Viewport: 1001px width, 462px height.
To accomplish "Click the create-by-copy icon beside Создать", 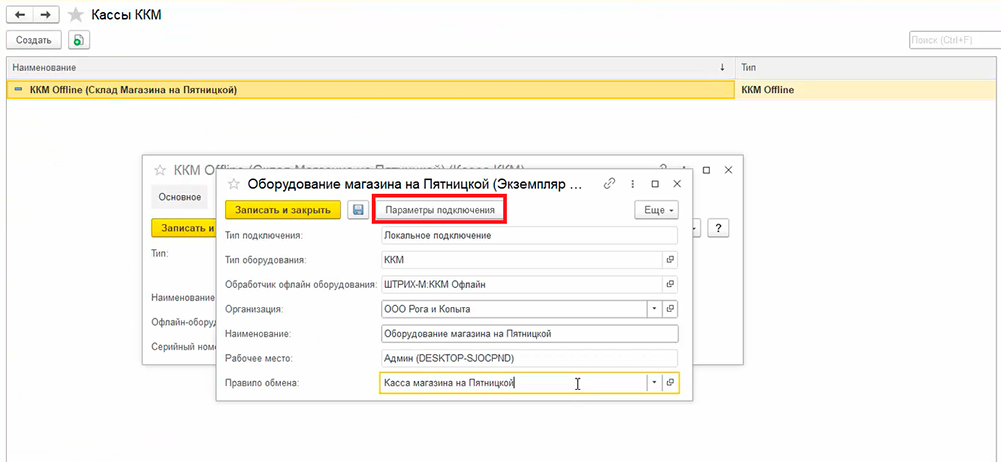I will pyautogui.click(x=78, y=40).
